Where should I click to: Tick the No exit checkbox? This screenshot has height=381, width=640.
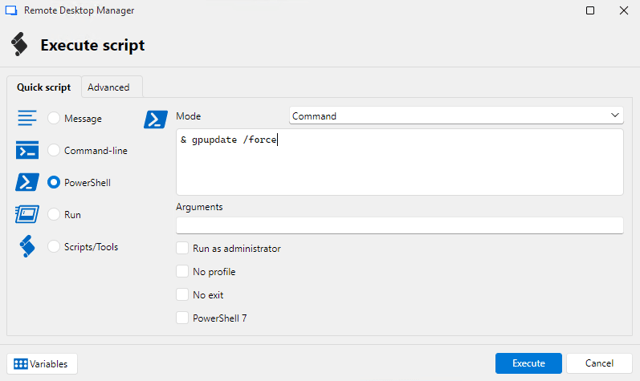[x=182, y=294]
